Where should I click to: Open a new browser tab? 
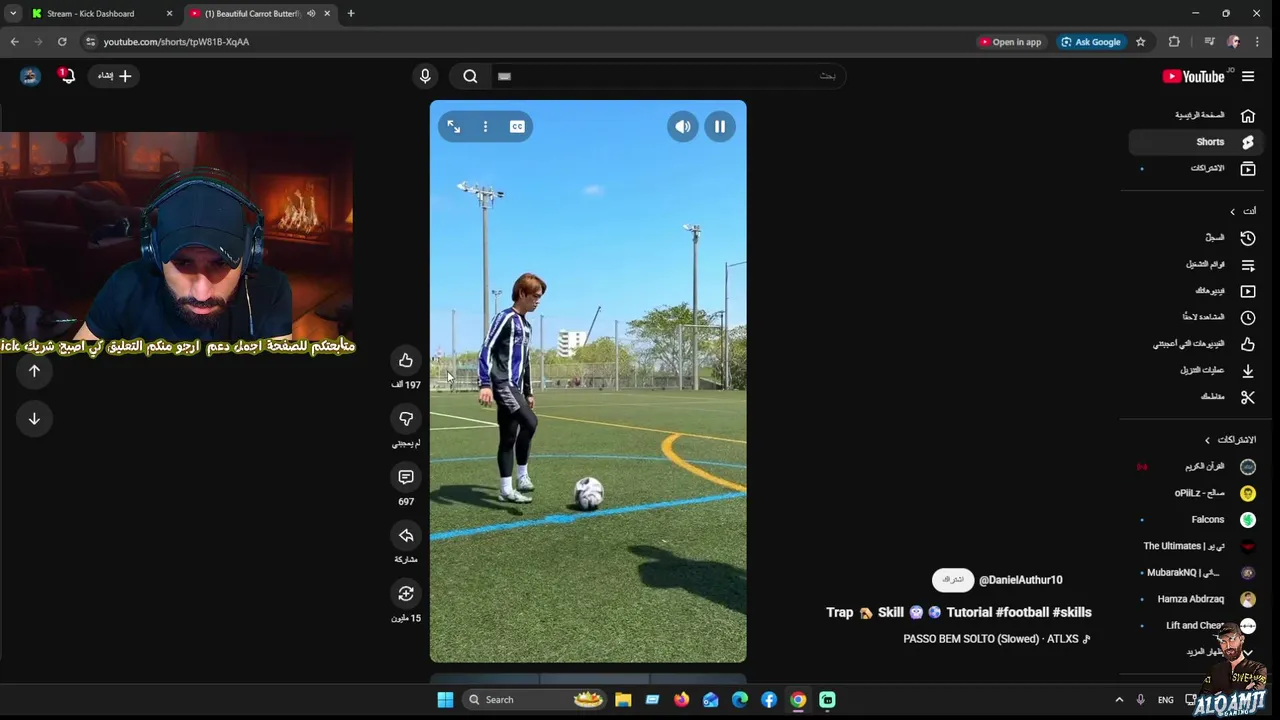351,14
